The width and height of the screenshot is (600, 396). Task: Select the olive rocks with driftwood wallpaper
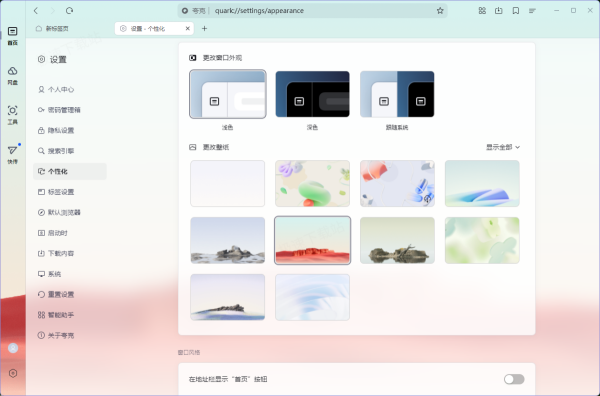point(397,240)
